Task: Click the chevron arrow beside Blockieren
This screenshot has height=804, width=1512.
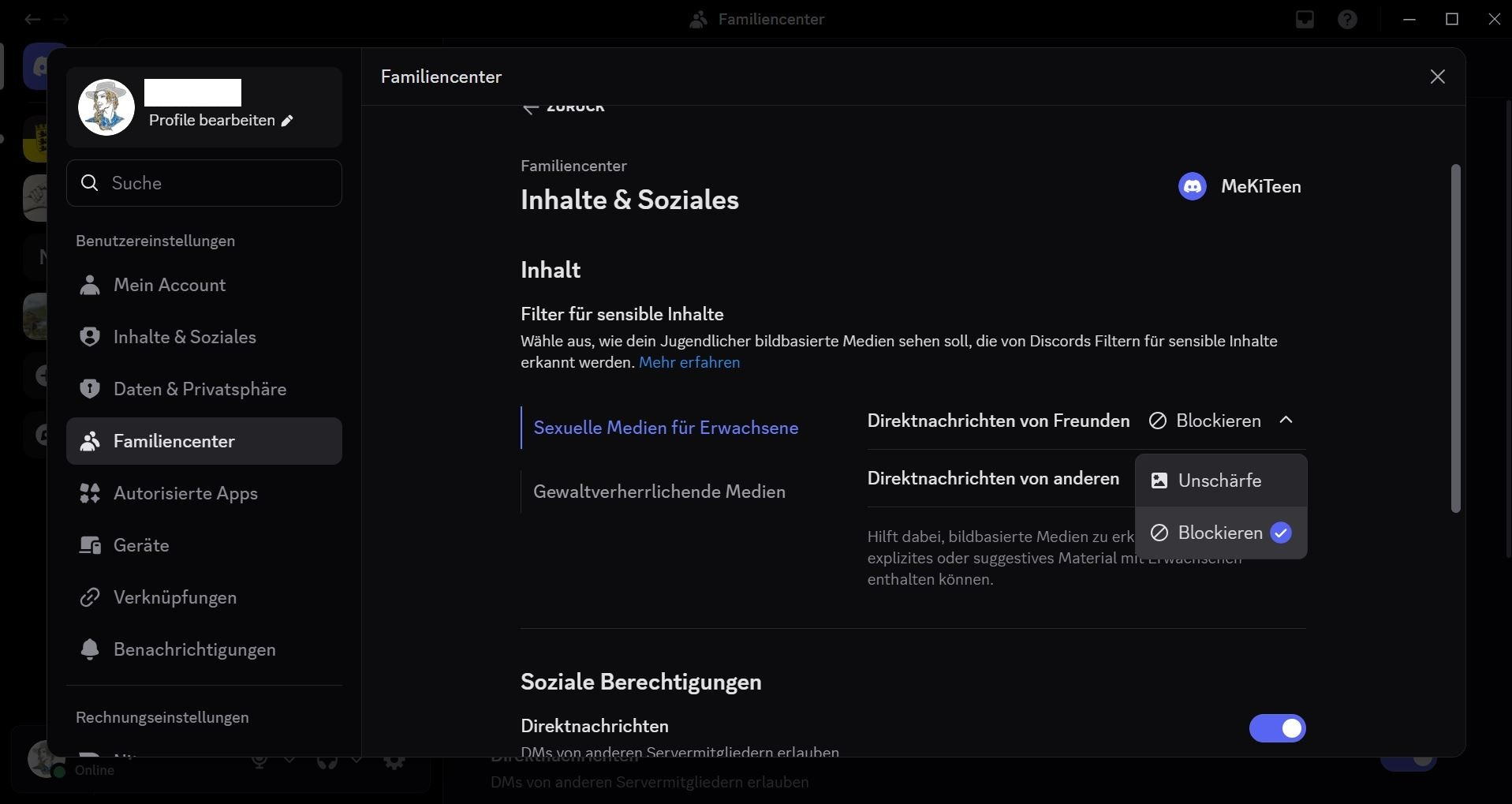Action: (1286, 421)
